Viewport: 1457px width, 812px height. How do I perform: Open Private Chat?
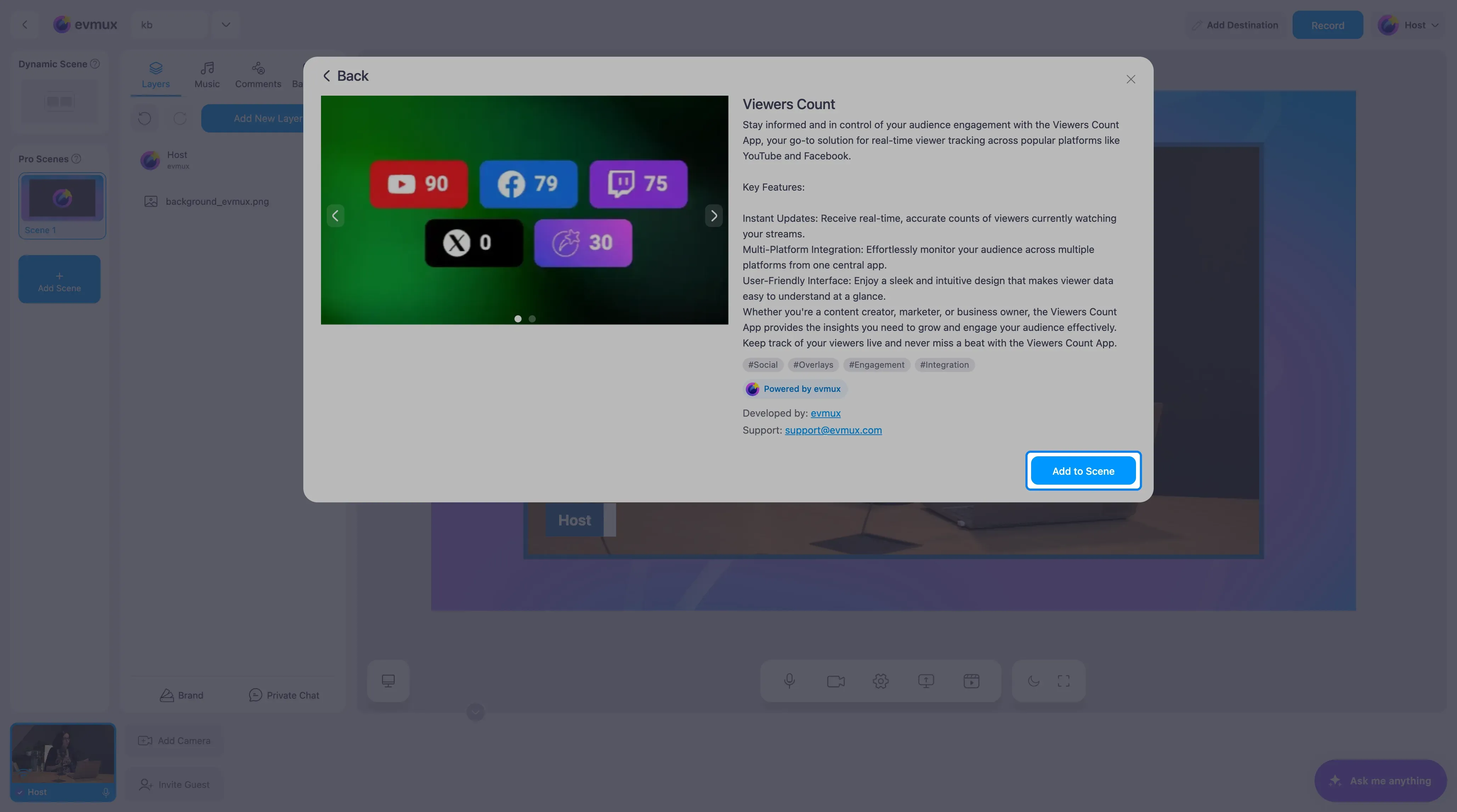(x=284, y=695)
